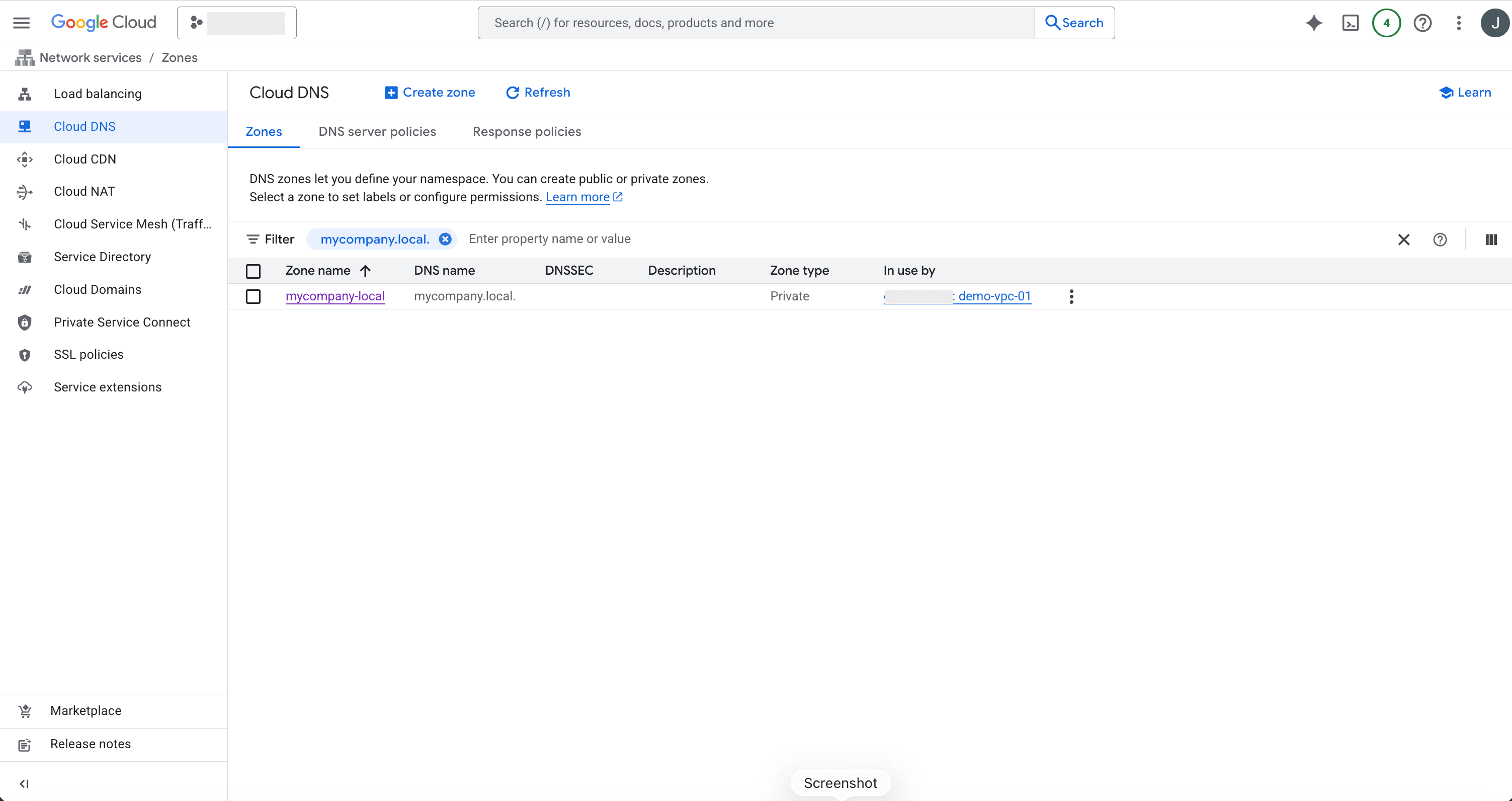Viewport: 1512px width, 801px height.
Task: Open the top-right more options icon
Action: coord(1459,23)
